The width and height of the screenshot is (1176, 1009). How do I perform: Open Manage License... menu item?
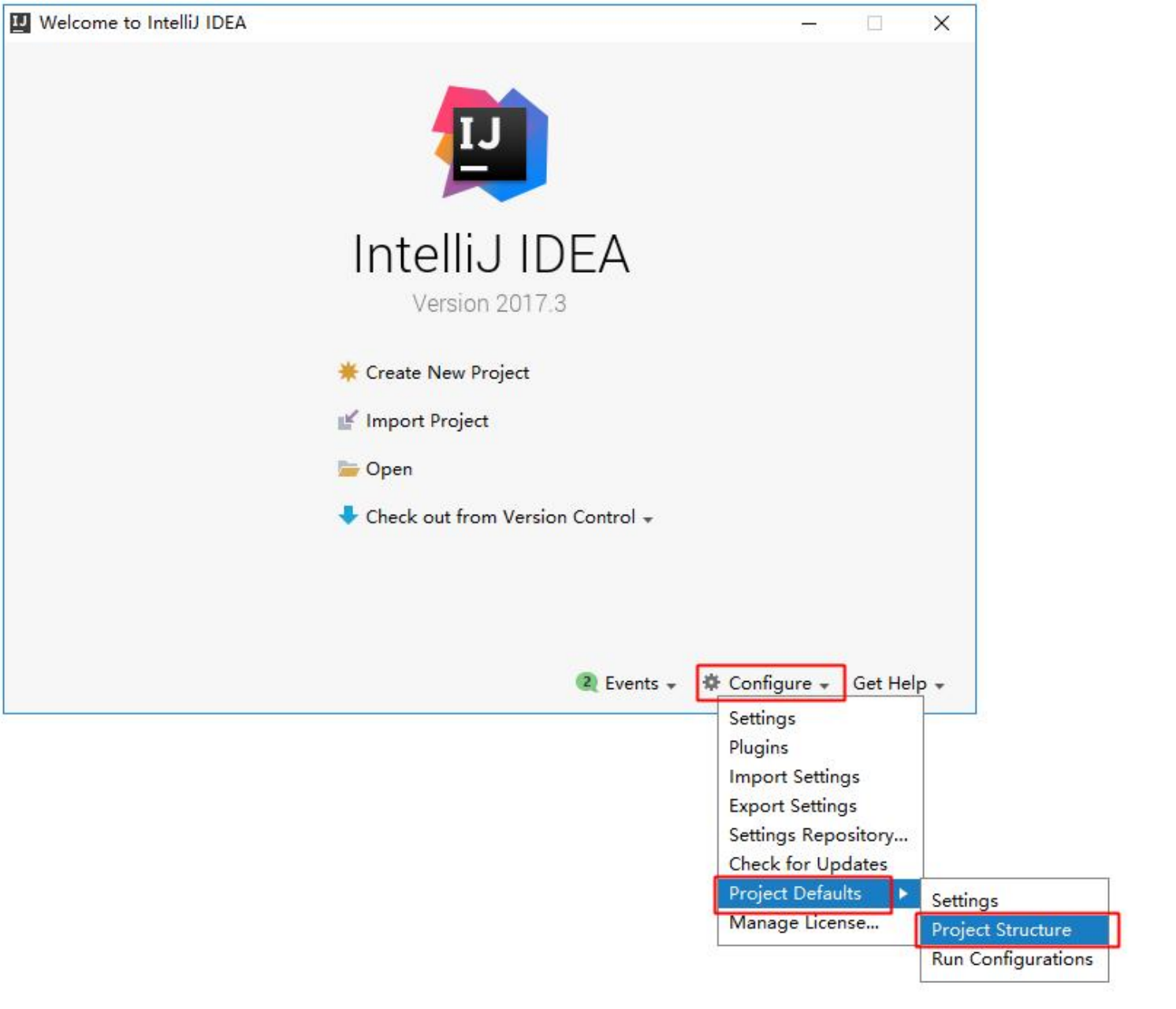(x=820, y=922)
